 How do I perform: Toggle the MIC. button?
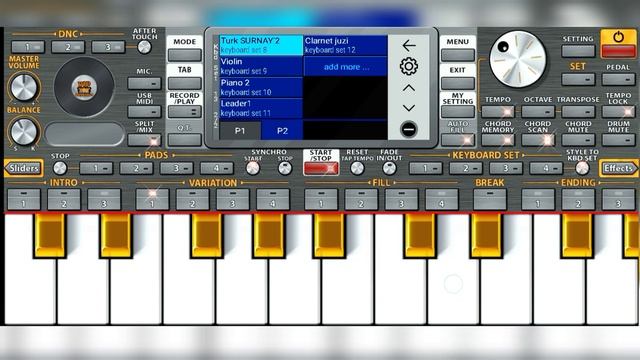tap(144, 84)
